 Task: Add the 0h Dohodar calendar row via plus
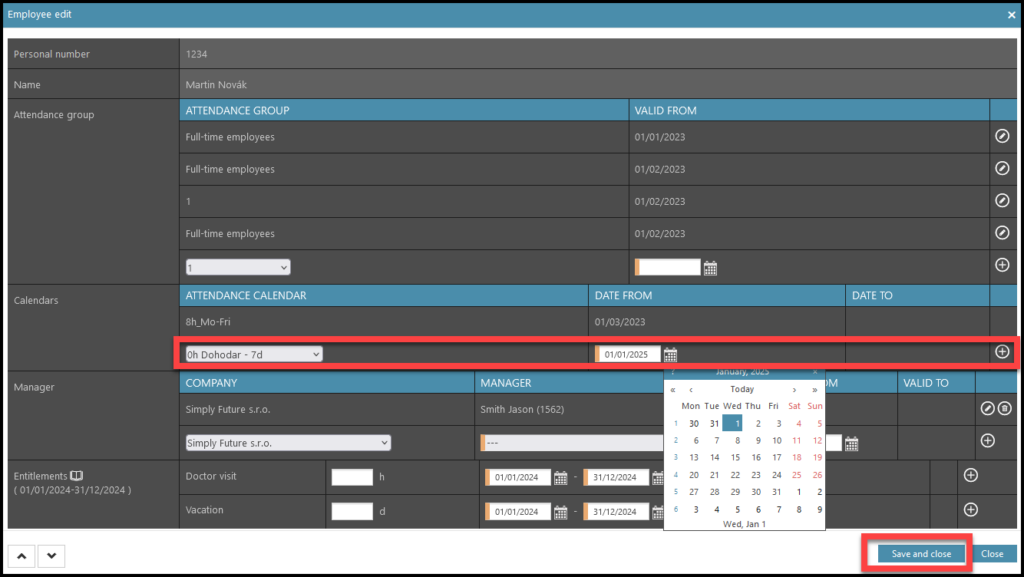(1002, 352)
